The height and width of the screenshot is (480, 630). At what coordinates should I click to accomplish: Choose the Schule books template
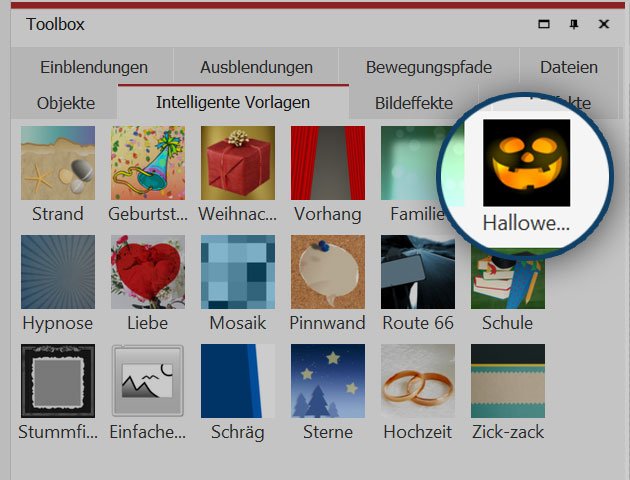[x=508, y=283]
